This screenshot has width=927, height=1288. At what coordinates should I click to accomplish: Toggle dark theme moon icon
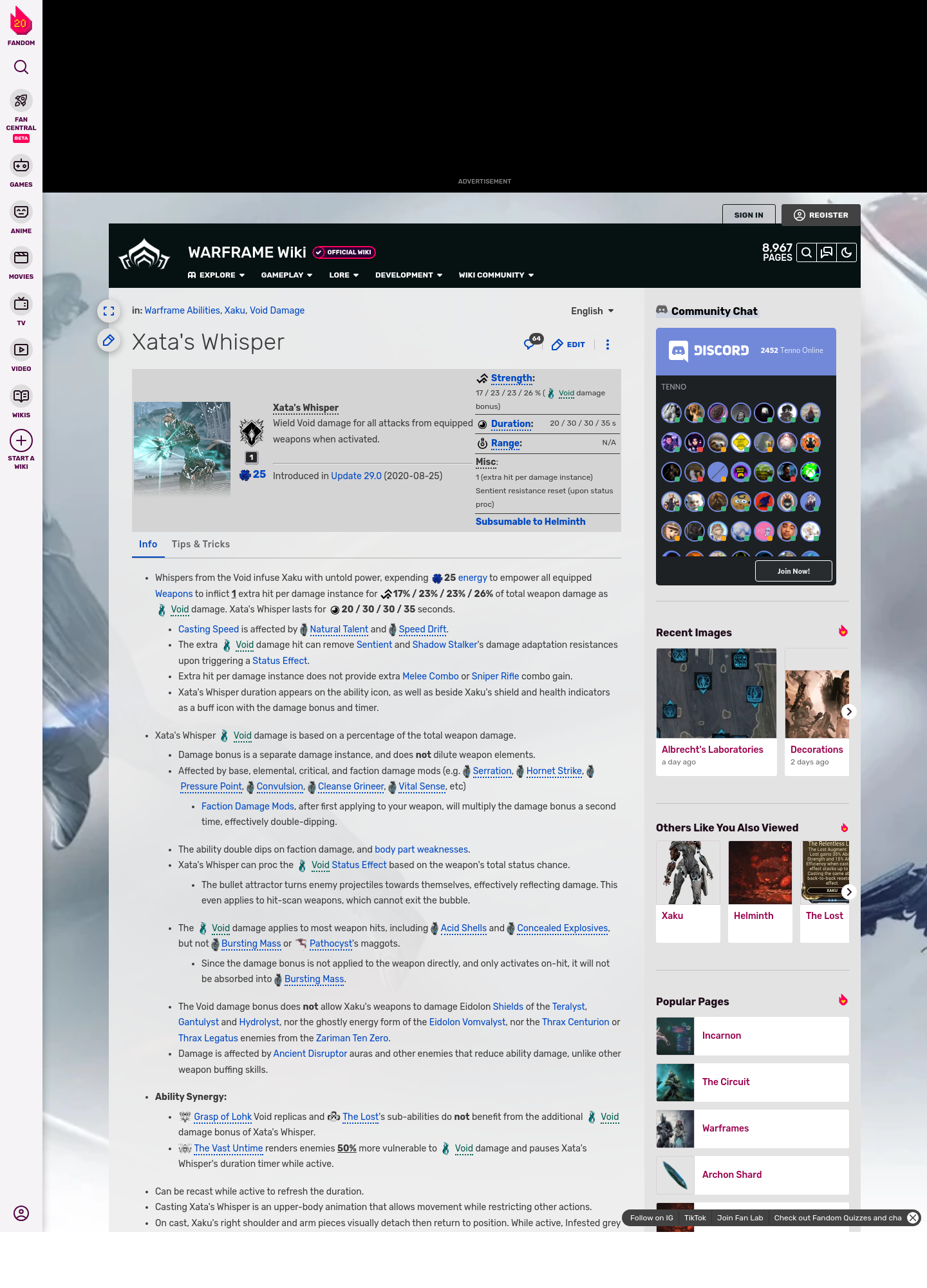[847, 252]
